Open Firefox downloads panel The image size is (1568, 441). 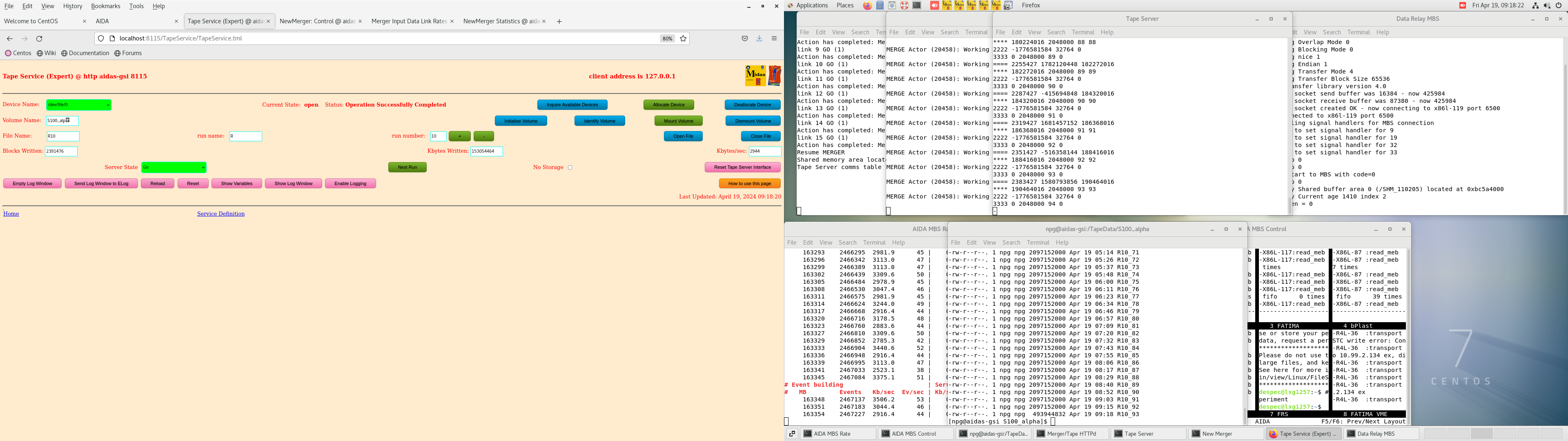[x=759, y=38]
